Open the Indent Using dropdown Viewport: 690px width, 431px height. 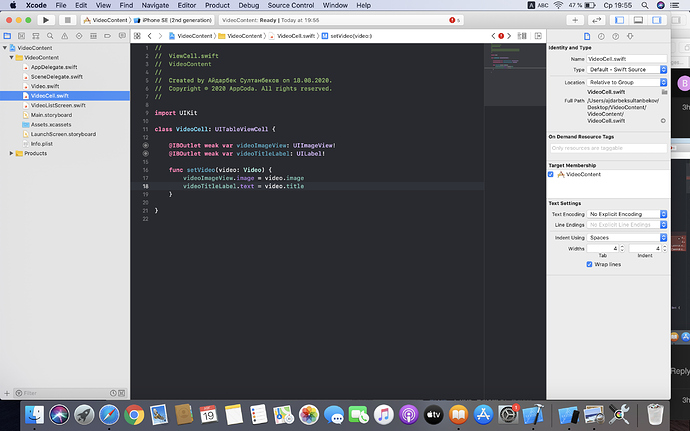[627, 237]
